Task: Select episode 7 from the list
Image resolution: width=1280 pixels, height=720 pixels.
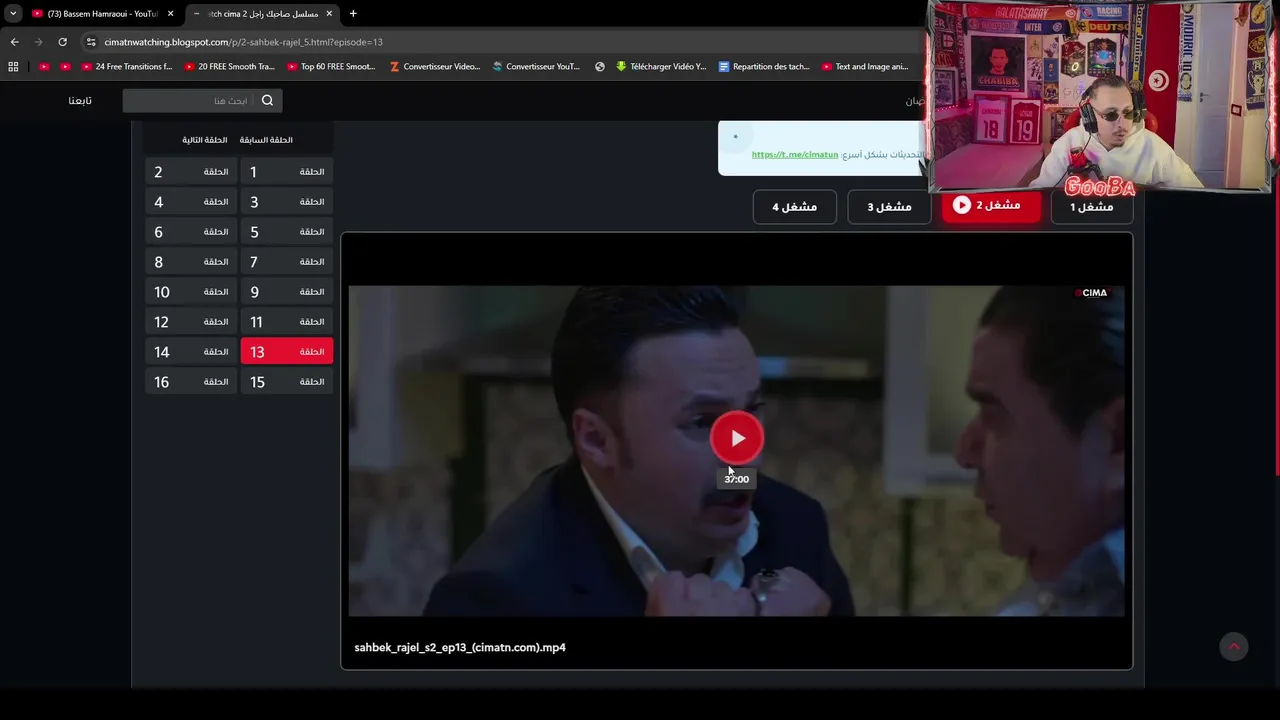Action: point(286,262)
